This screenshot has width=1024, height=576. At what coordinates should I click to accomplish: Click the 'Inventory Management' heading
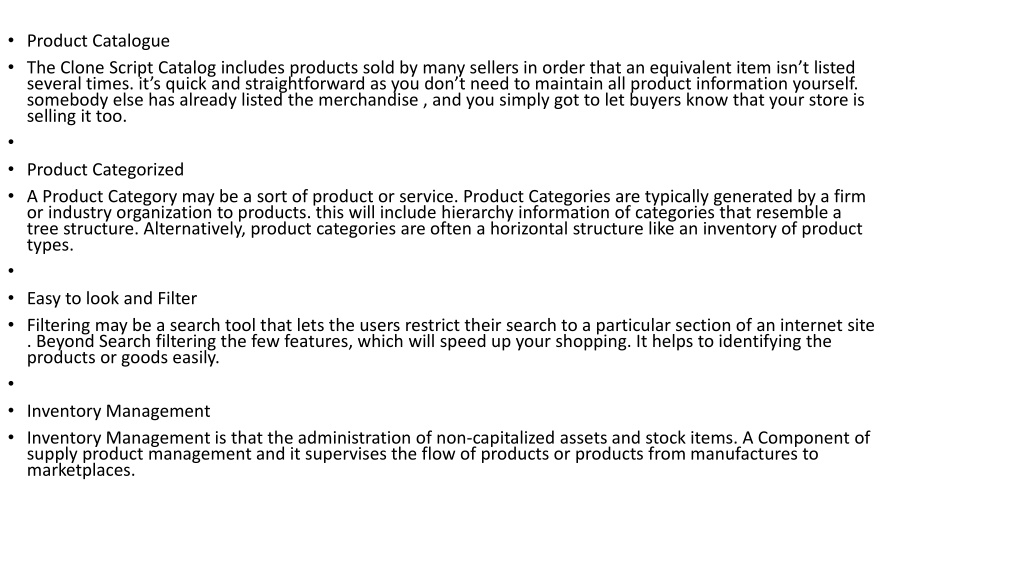point(118,411)
